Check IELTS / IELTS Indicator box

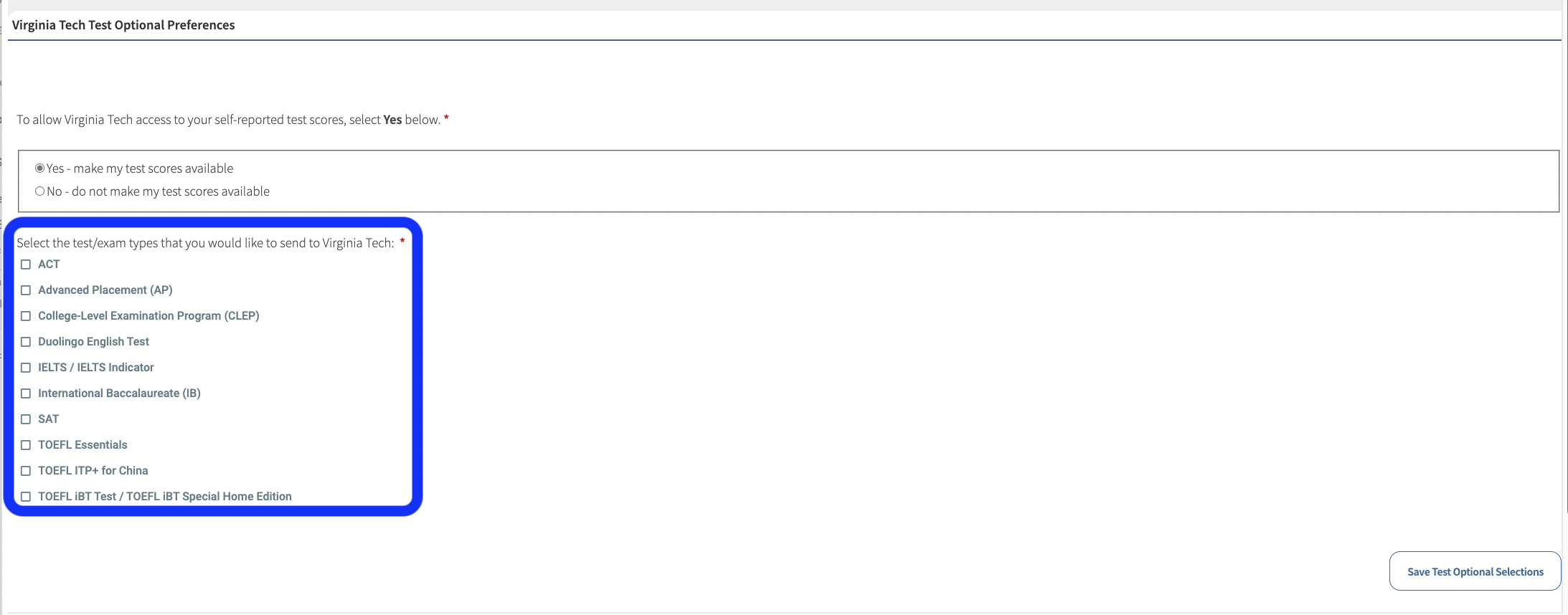pyautogui.click(x=26, y=368)
